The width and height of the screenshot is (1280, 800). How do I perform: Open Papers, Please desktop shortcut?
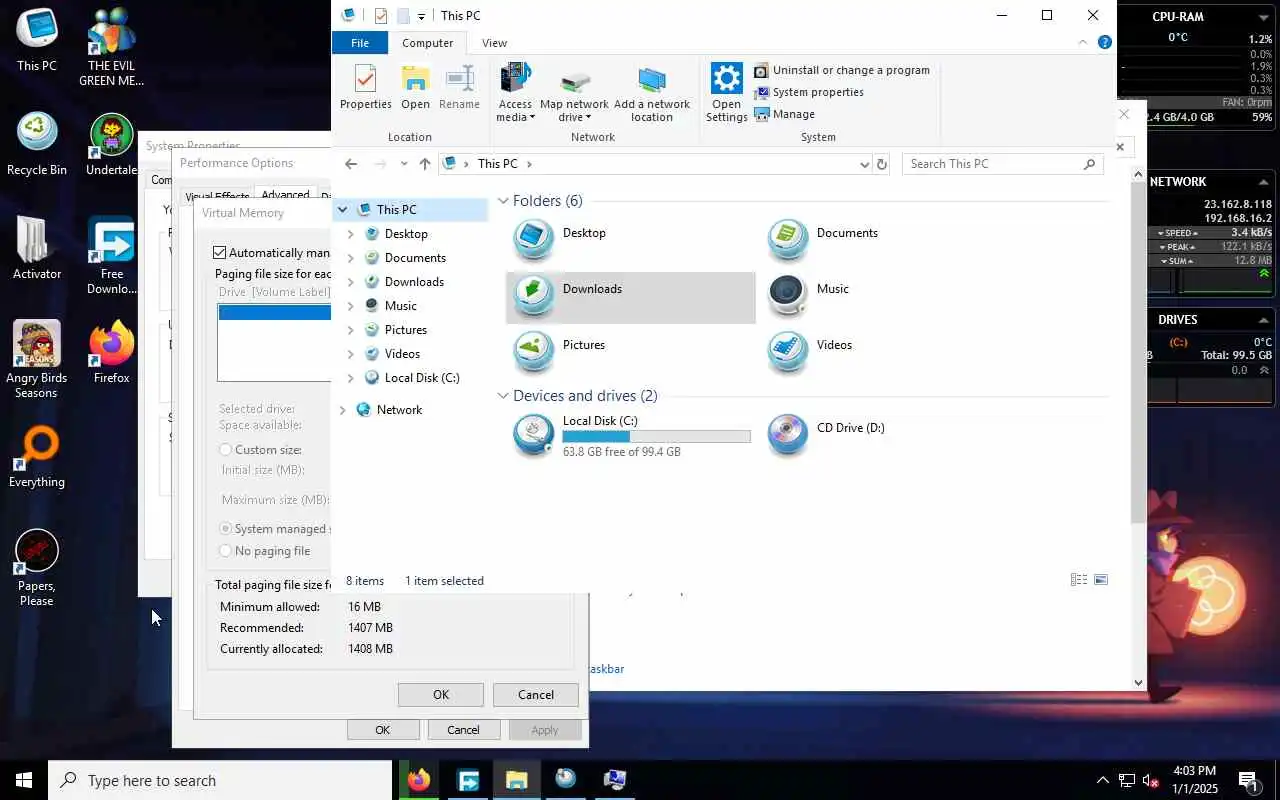[x=37, y=567]
